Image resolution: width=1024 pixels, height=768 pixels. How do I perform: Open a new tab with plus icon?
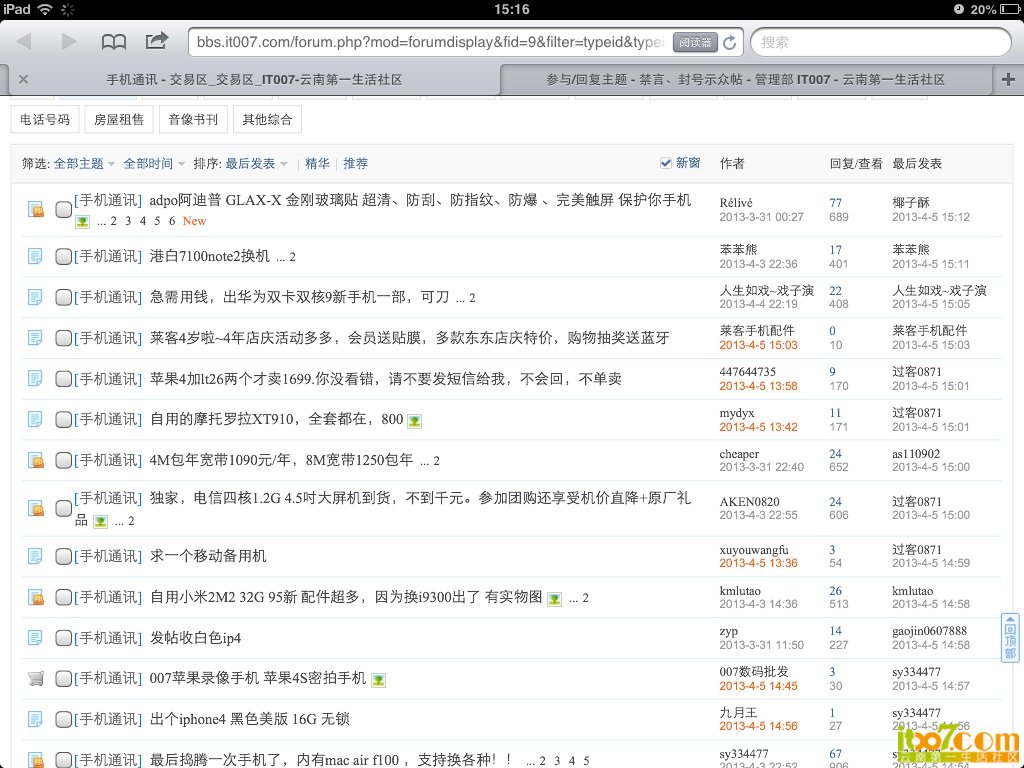(1008, 80)
